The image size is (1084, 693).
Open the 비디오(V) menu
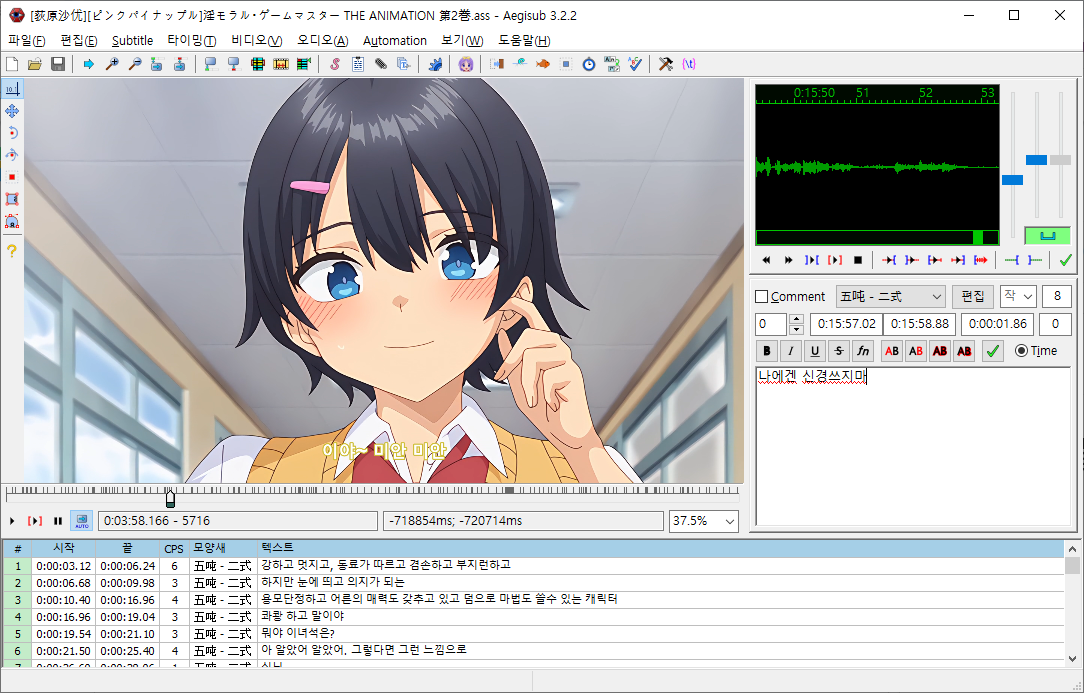pyautogui.click(x=256, y=41)
